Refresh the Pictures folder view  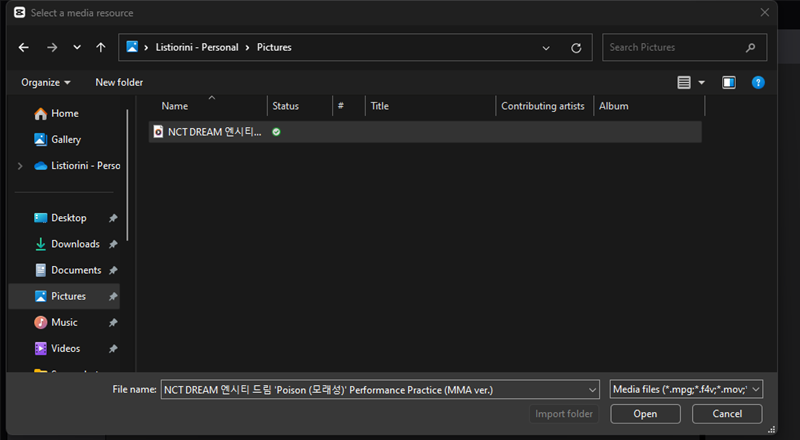pyautogui.click(x=576, y=47)
